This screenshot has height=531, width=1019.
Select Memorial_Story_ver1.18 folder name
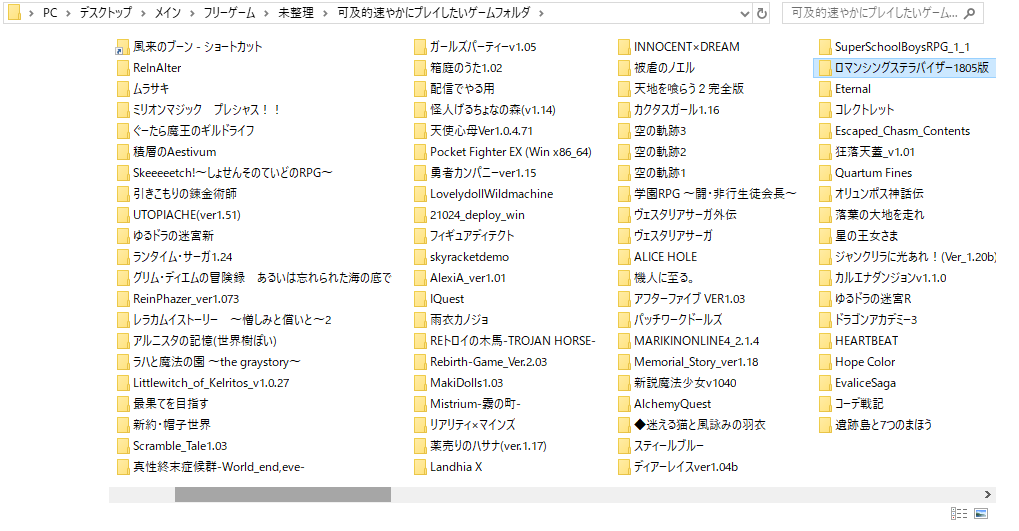(696, 362)
